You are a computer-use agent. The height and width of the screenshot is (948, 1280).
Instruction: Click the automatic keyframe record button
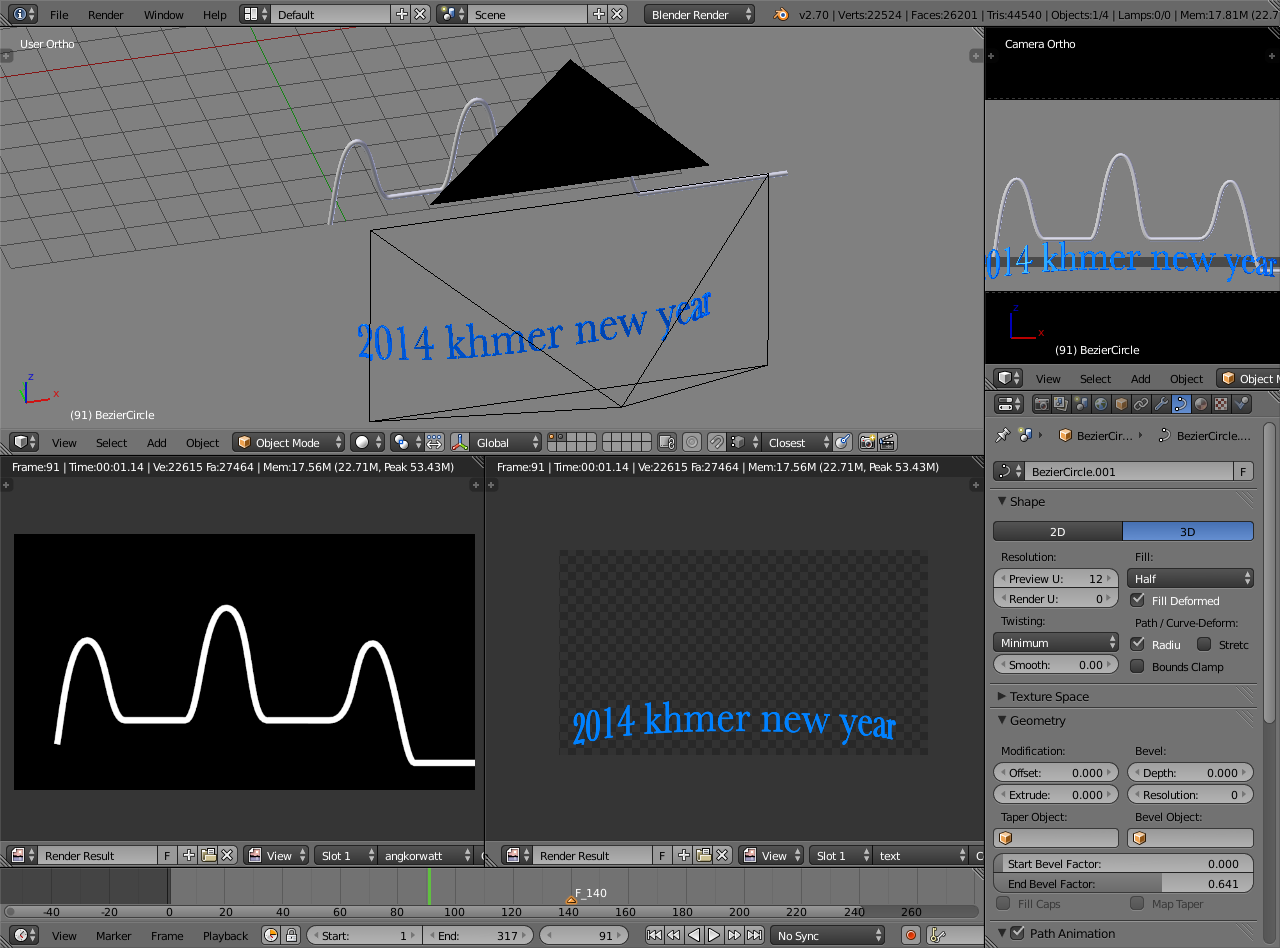pos(910,936)
